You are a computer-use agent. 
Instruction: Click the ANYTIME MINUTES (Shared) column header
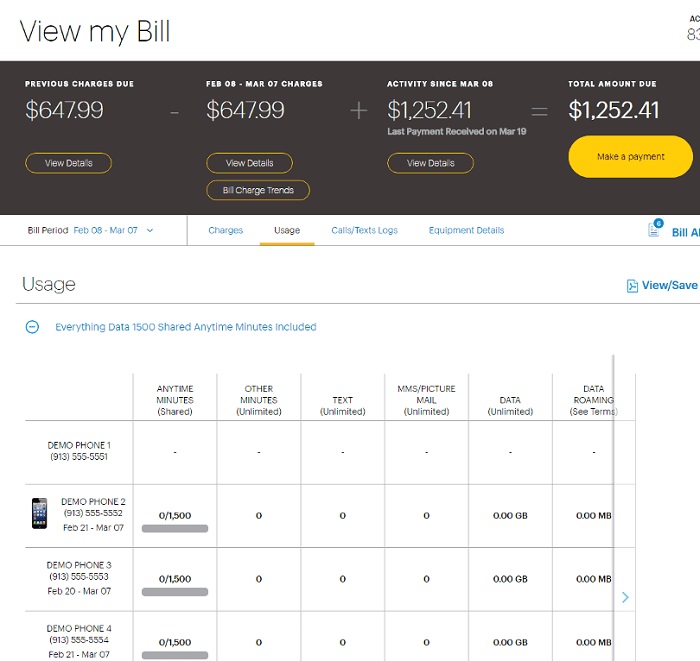pos(175,400)
